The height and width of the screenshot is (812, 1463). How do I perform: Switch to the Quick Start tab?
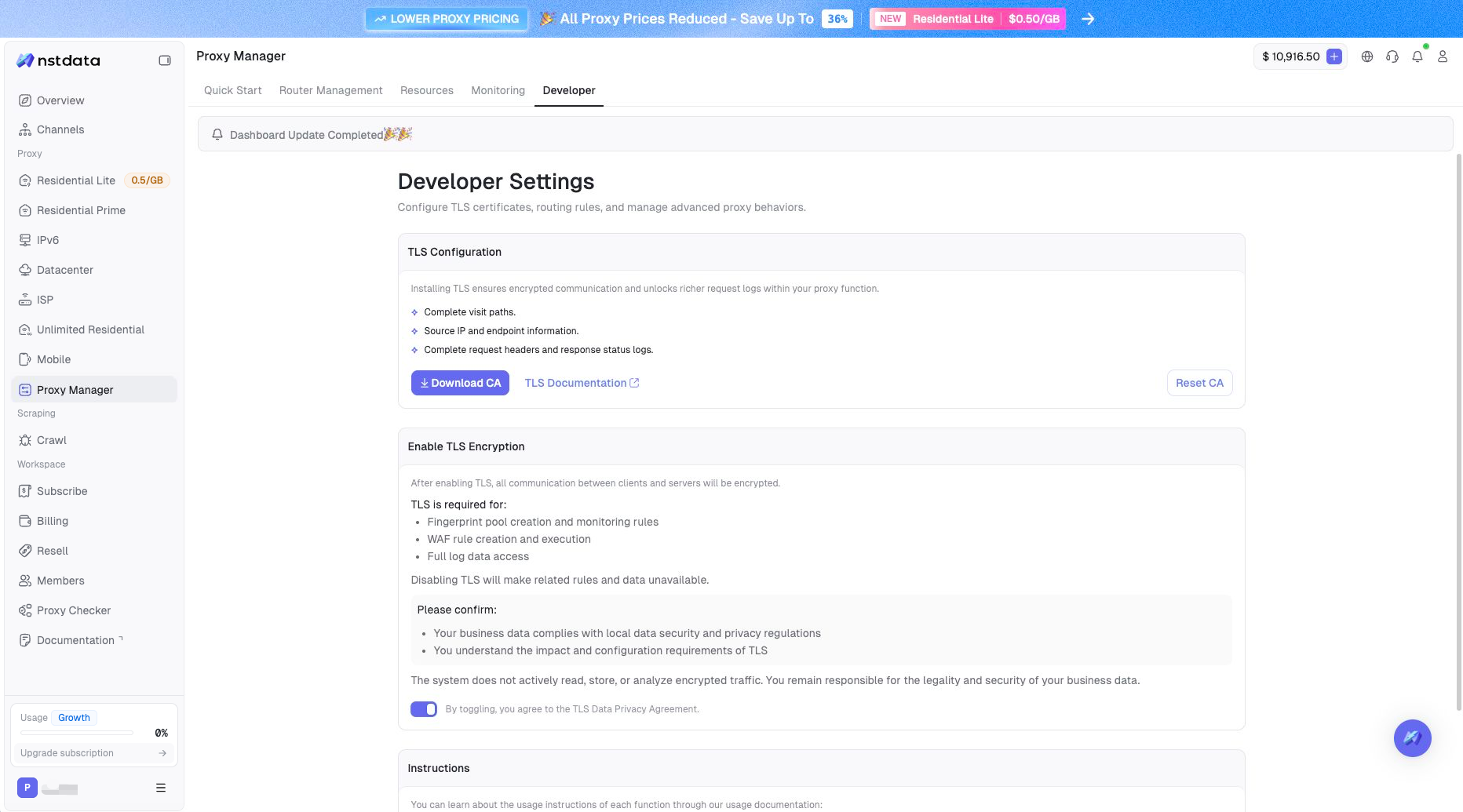233,90
